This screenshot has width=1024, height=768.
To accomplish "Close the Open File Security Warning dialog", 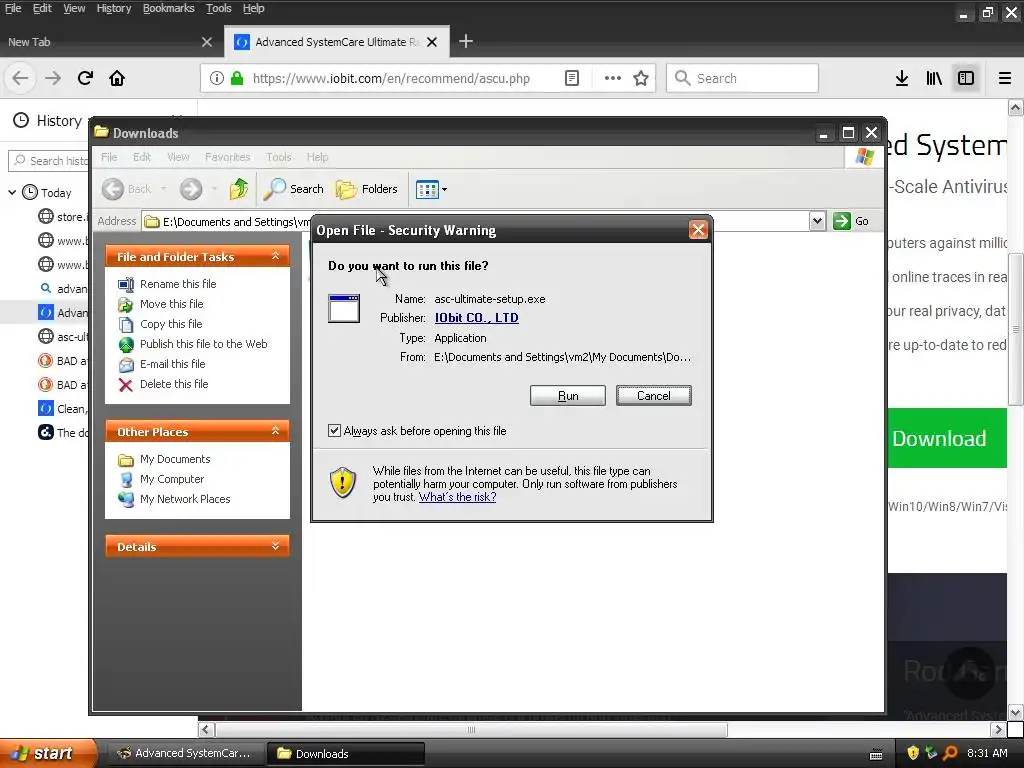I will click(698, 230).
